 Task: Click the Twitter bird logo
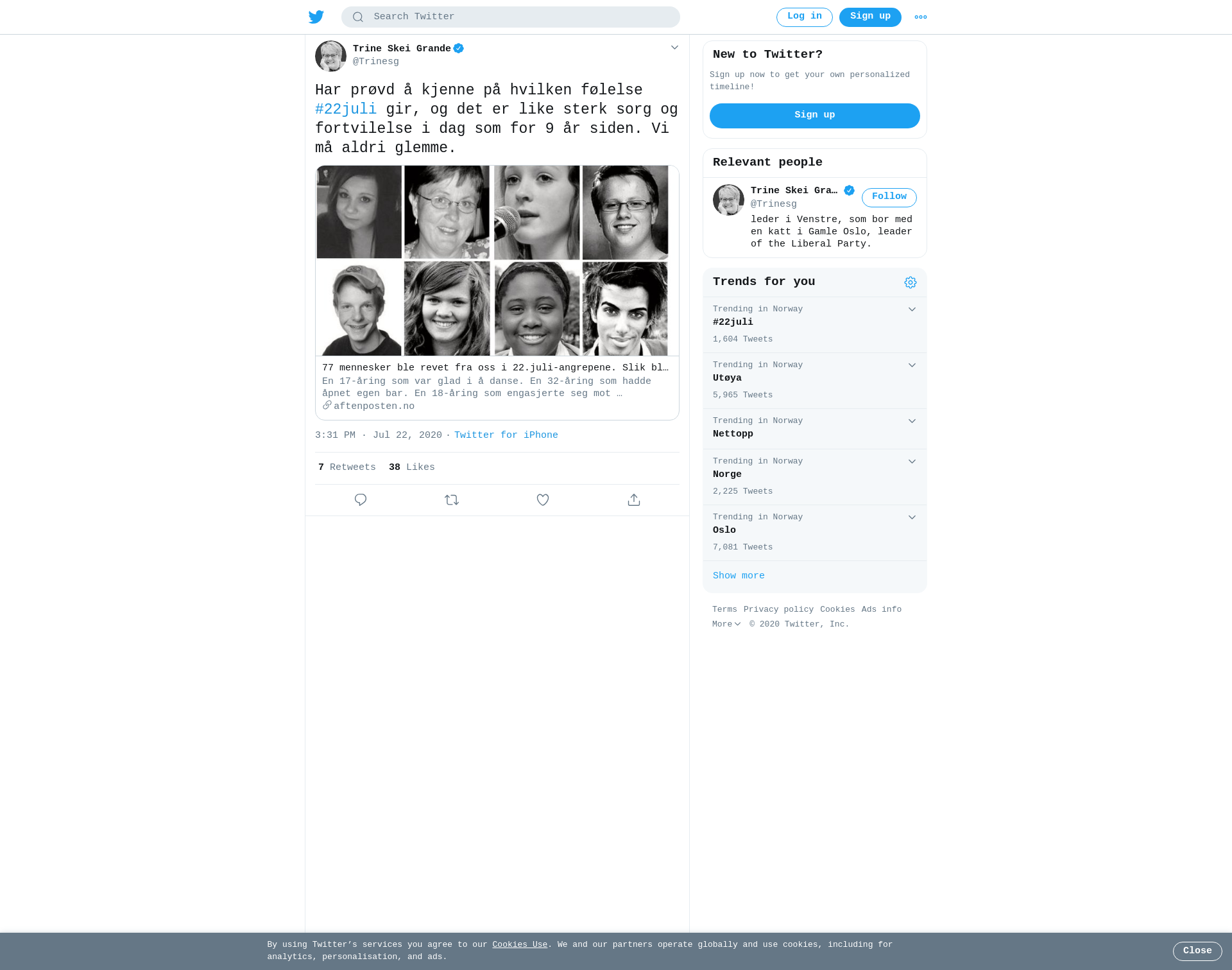tap(316, 17)
